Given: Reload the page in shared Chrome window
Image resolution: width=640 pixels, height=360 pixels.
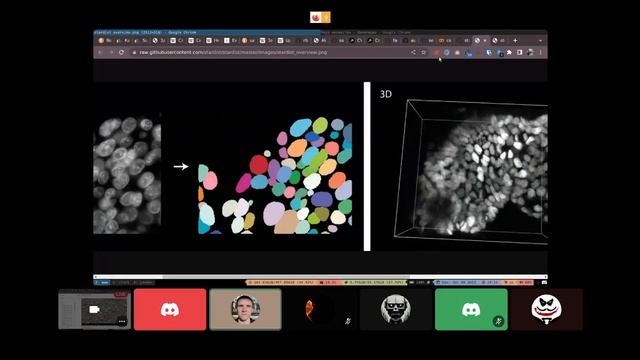Looking at the screenshot, I should 122,52.
